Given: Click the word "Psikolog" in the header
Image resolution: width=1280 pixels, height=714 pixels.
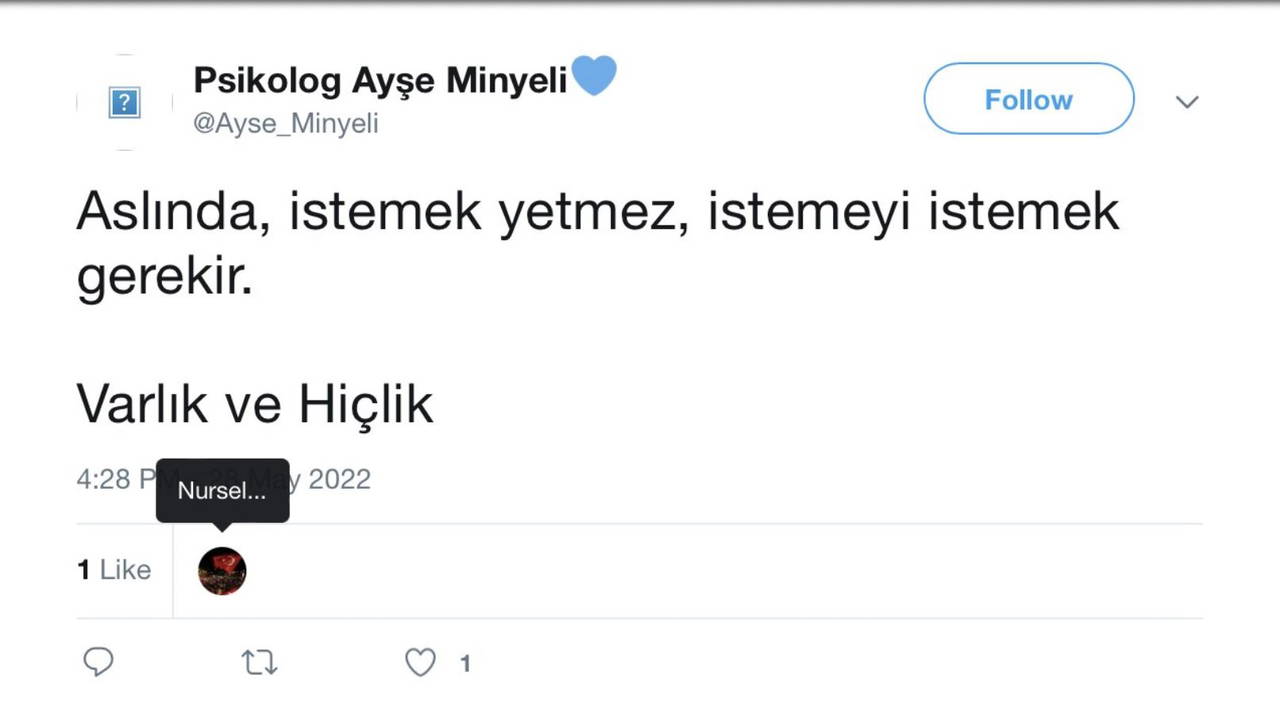Looking at the screenshot, I should (x=268, y=80).
